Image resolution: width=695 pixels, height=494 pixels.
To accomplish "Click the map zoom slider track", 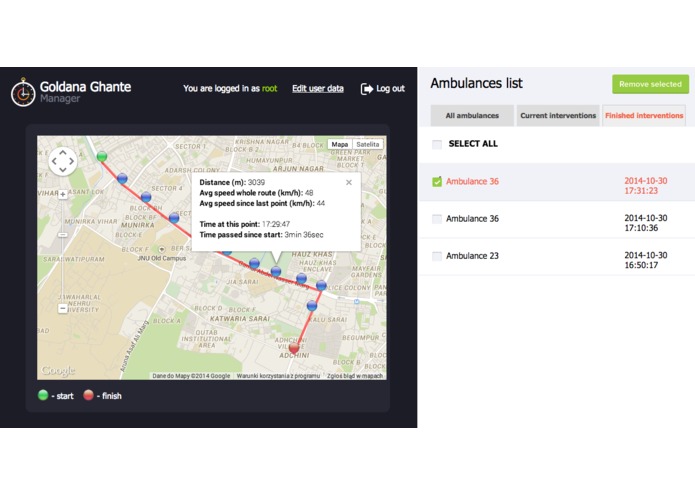I will click(62, 250).
